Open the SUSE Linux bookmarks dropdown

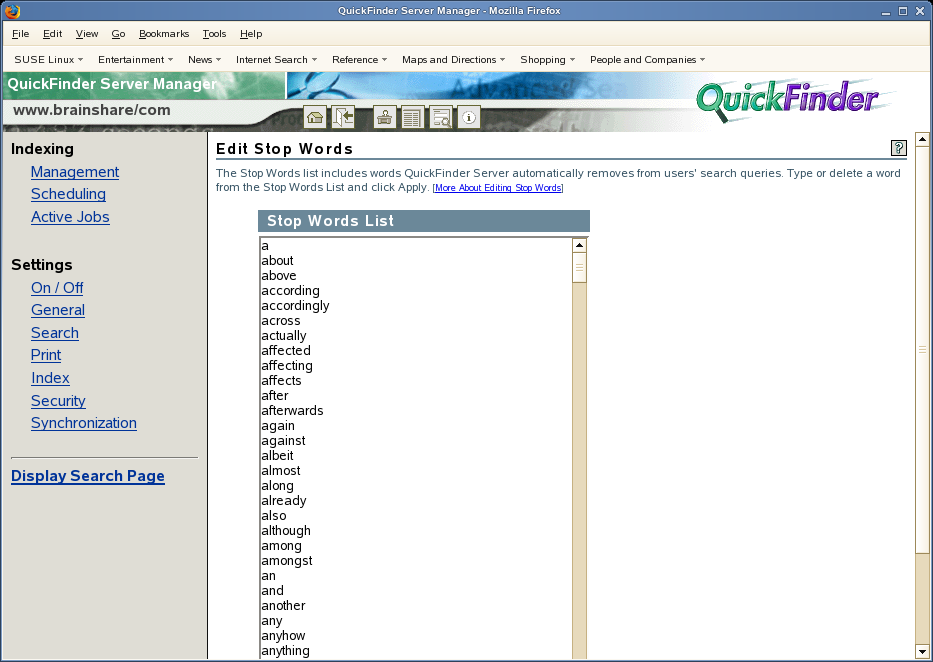[x=49, y=59]
